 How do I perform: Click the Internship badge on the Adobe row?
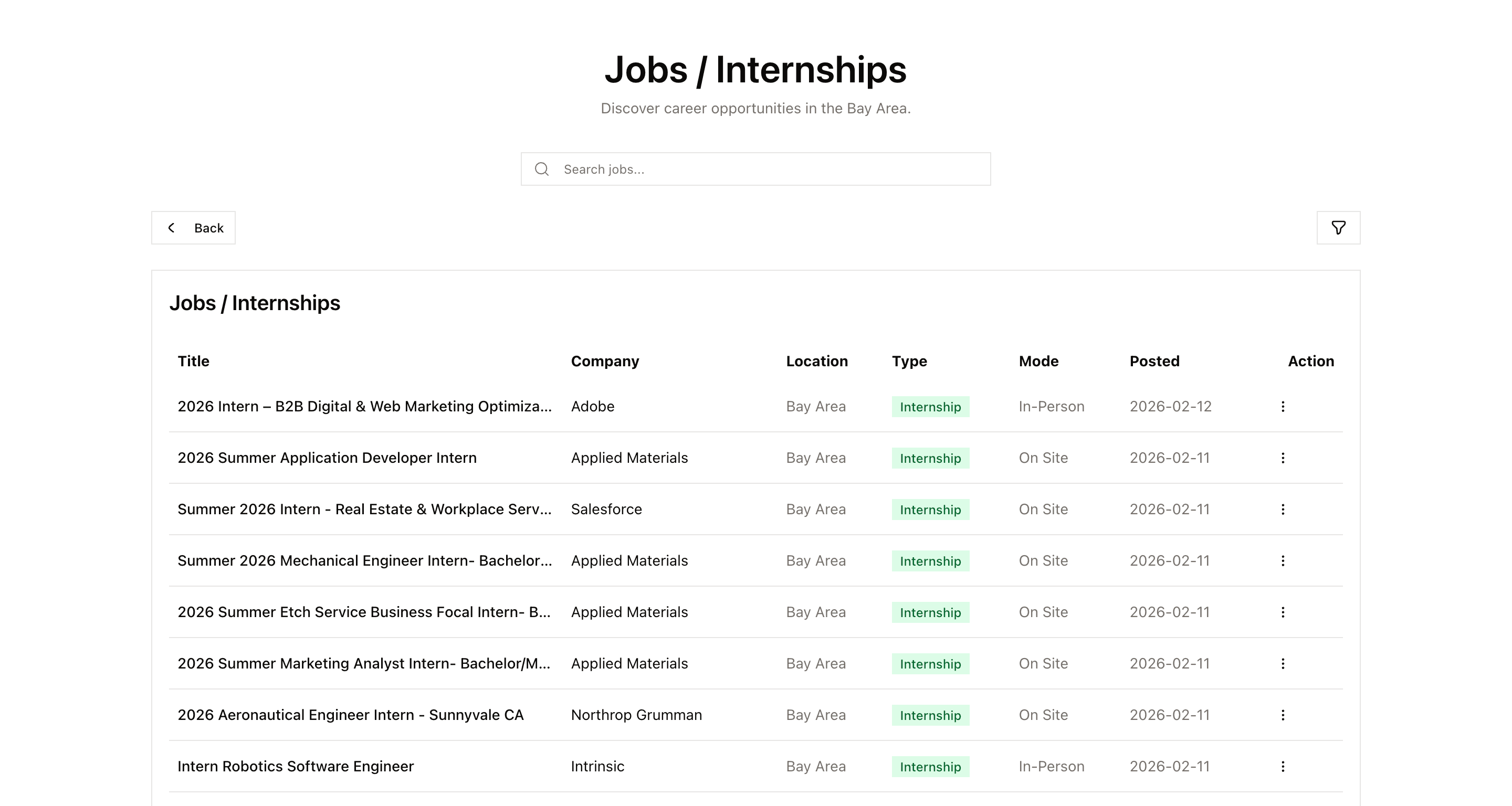click(x=930, y=407)
